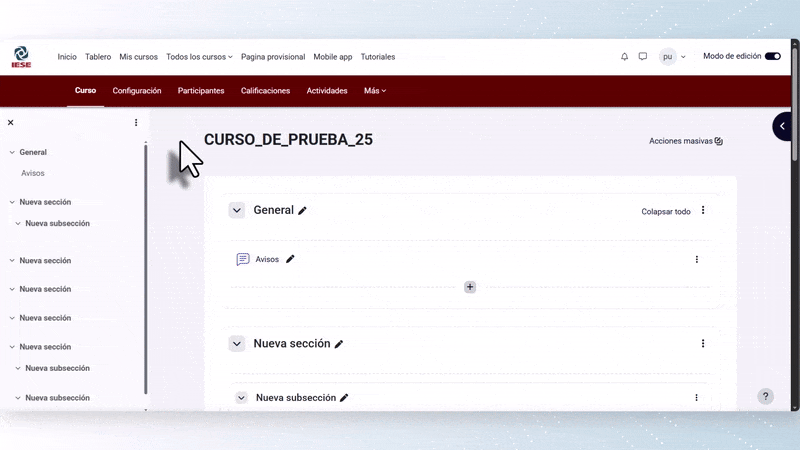Select the Curso tab

[x=85, y=90]
